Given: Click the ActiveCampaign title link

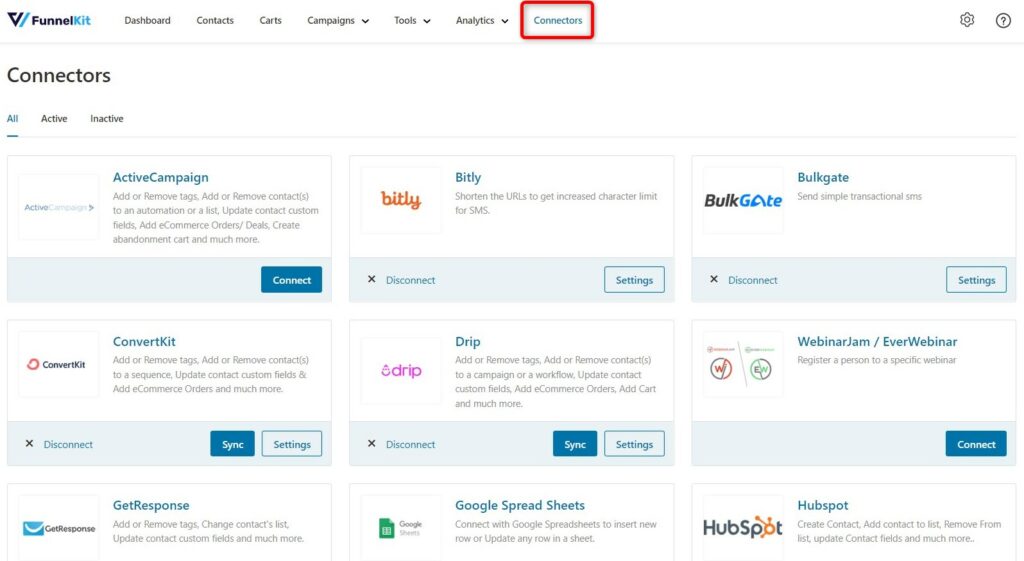Looking at the screenshot, I should [161, 177].
